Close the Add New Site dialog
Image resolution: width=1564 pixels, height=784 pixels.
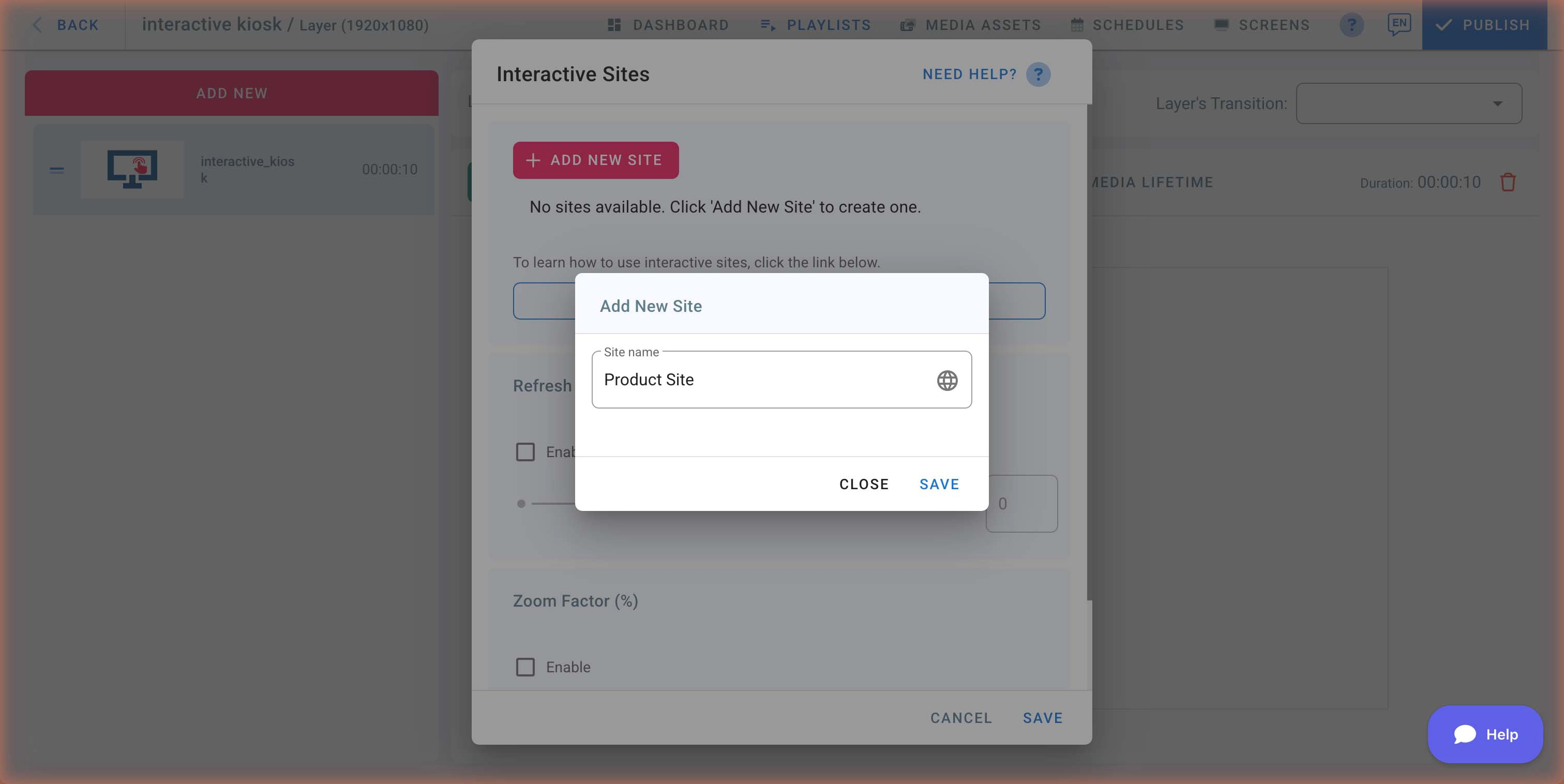(863, 484)
